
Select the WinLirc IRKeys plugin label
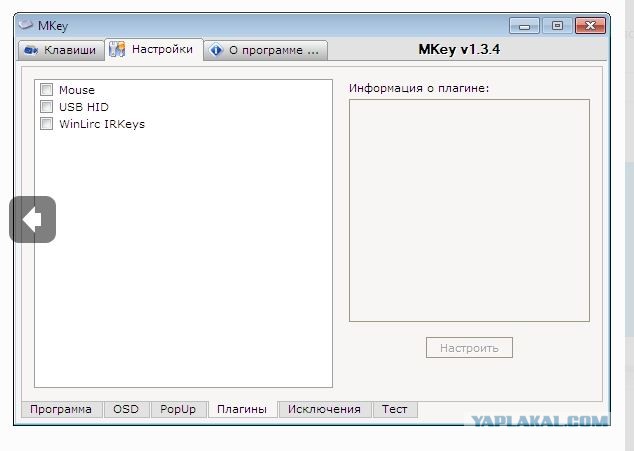[102, 124]
